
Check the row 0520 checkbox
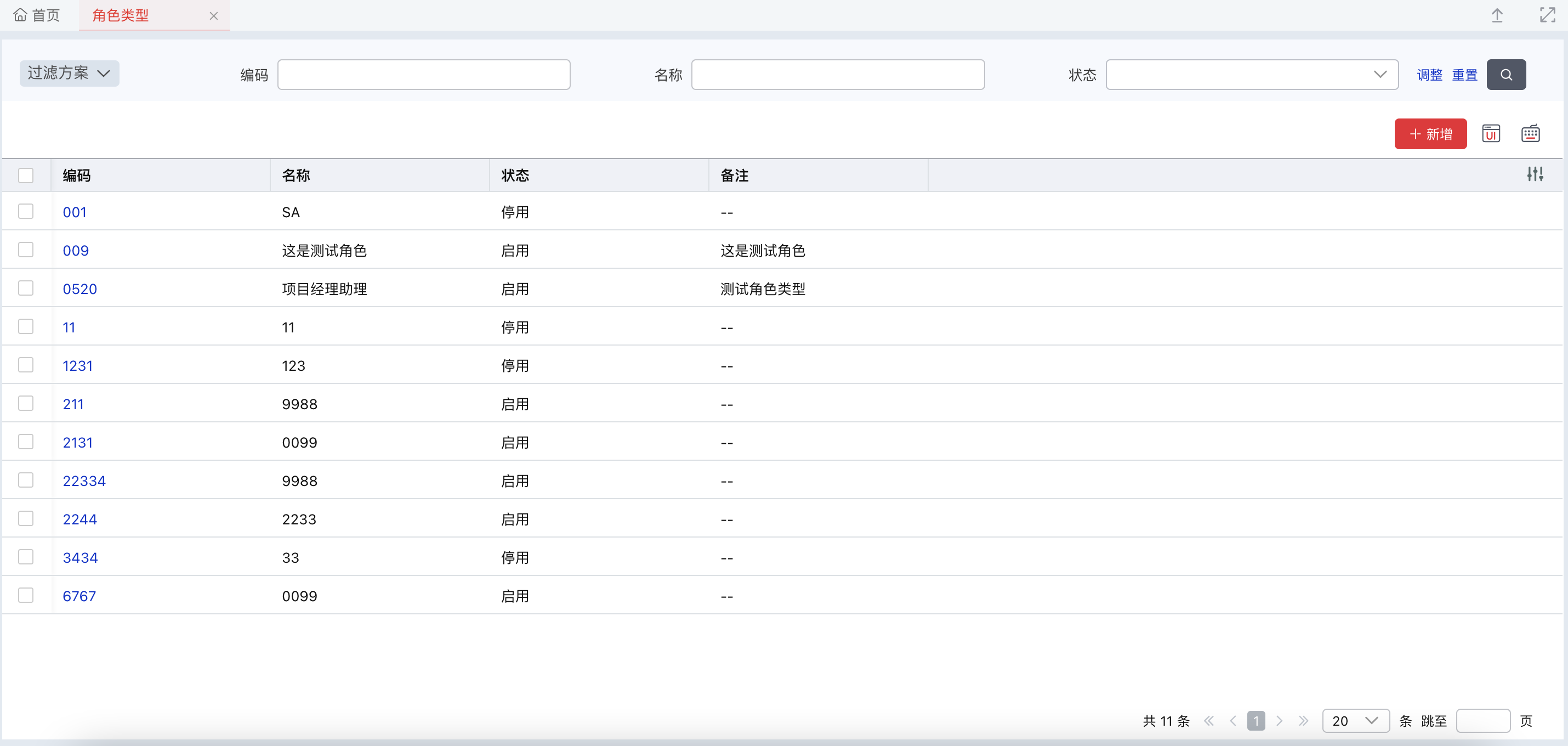click(26, 288)
